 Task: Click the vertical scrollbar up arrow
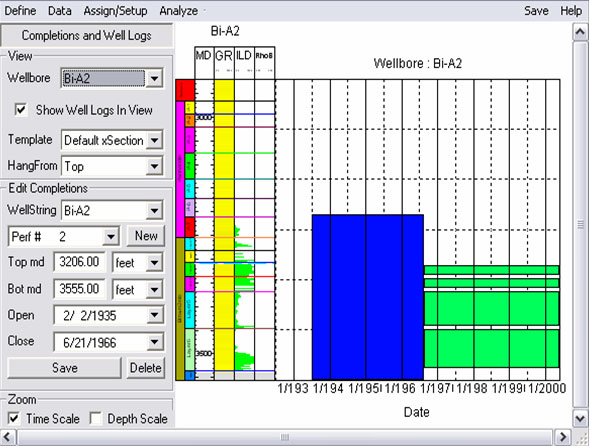click(x=580, y=32)
